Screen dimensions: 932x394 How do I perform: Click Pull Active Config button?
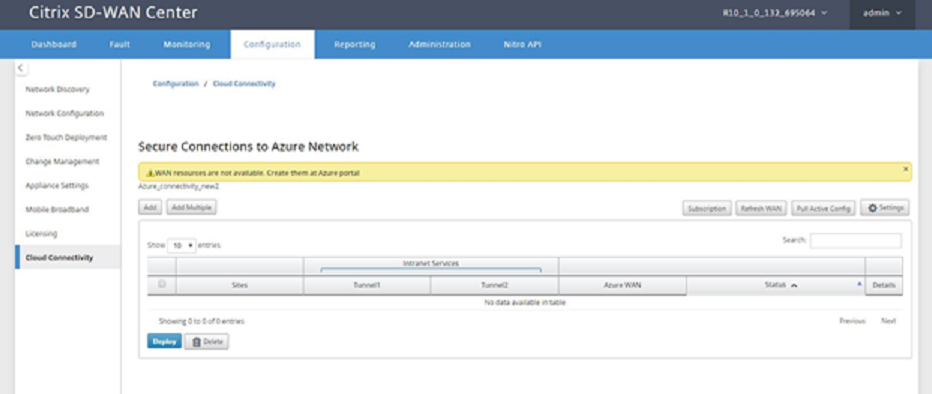point(823,209)
